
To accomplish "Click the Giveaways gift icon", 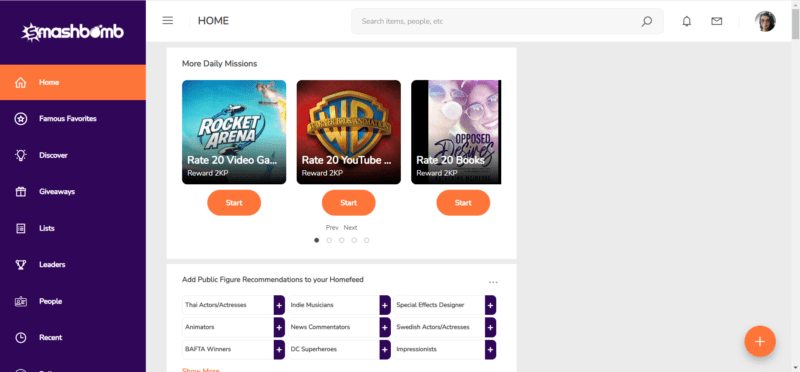I will [x=20, y=192].
